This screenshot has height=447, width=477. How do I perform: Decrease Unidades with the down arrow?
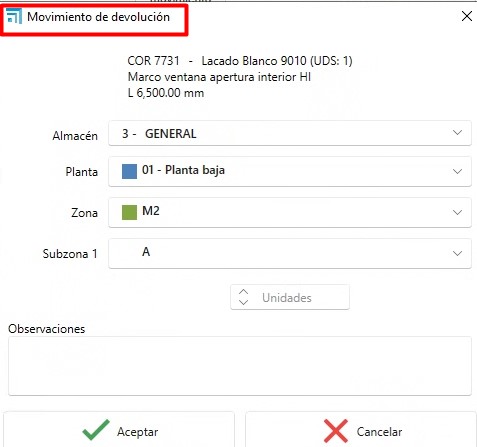(x=243, y=302)
